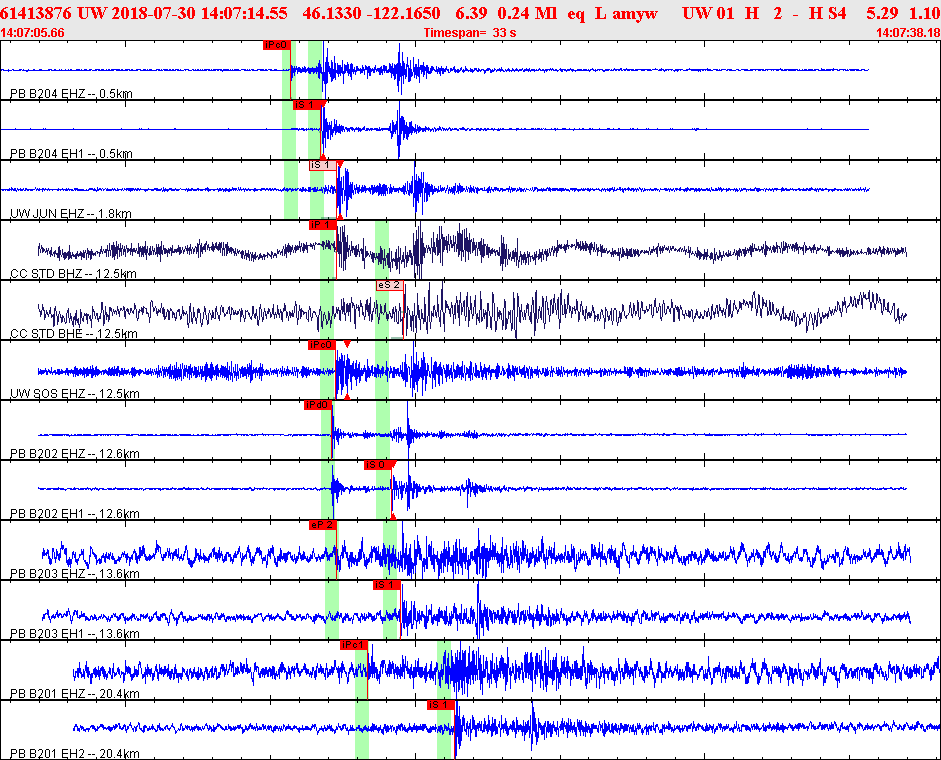Click the red triangle below JUN EHZ pick line

pyautogui.click(x=340, y=217)
